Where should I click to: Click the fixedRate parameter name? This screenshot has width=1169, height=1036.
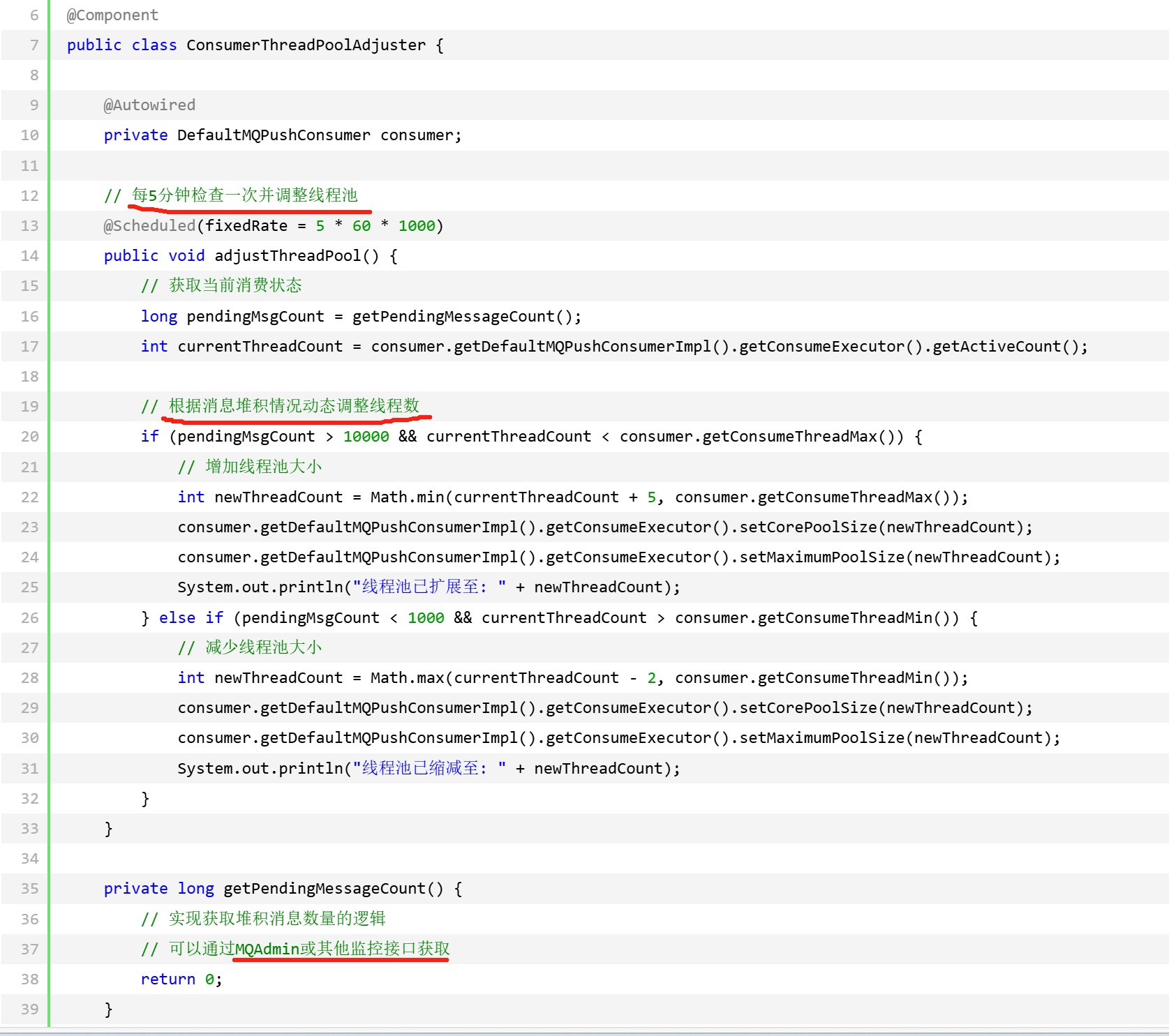pyautogui.click(x=246, y=226)
